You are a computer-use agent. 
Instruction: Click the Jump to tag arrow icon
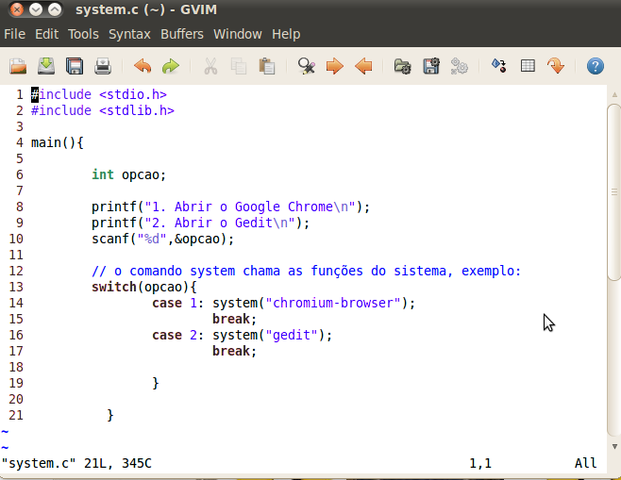[x=556, y=66]
